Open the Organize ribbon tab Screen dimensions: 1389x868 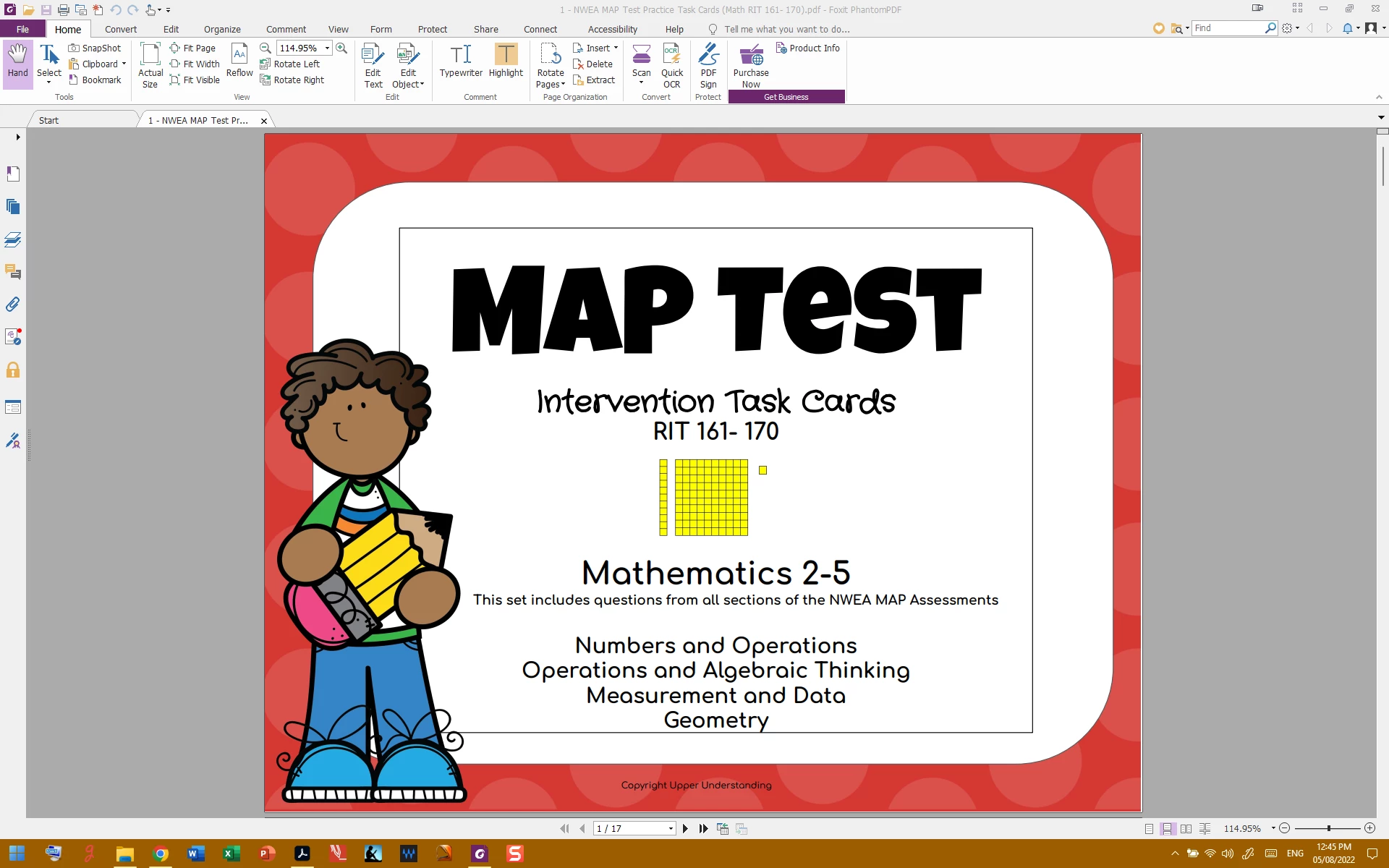pos(221,29)
